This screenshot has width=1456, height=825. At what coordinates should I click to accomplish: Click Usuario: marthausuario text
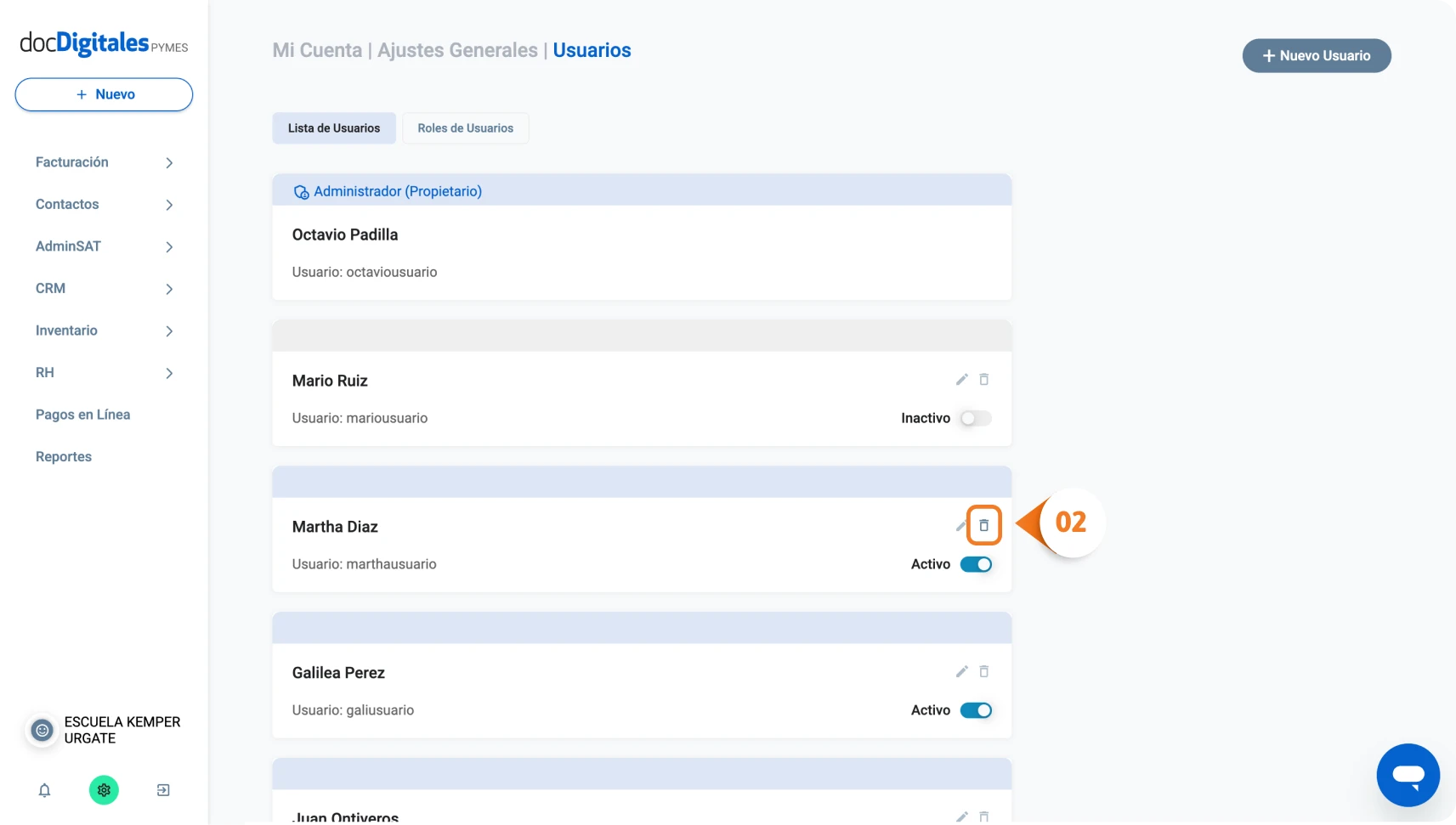click(364, 564)
